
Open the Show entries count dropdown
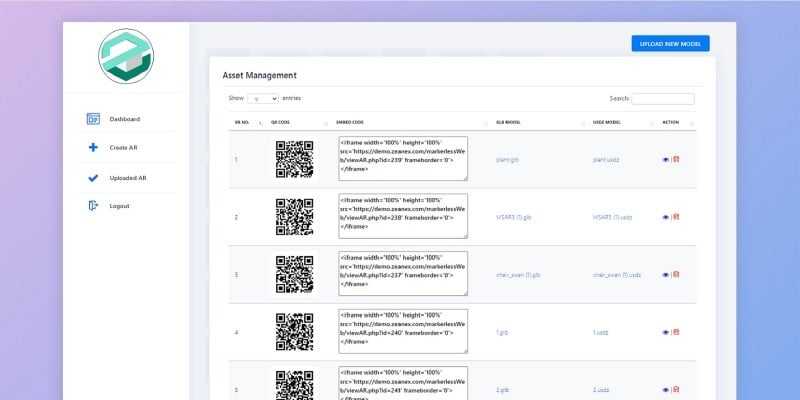click(x=263, y=99)
